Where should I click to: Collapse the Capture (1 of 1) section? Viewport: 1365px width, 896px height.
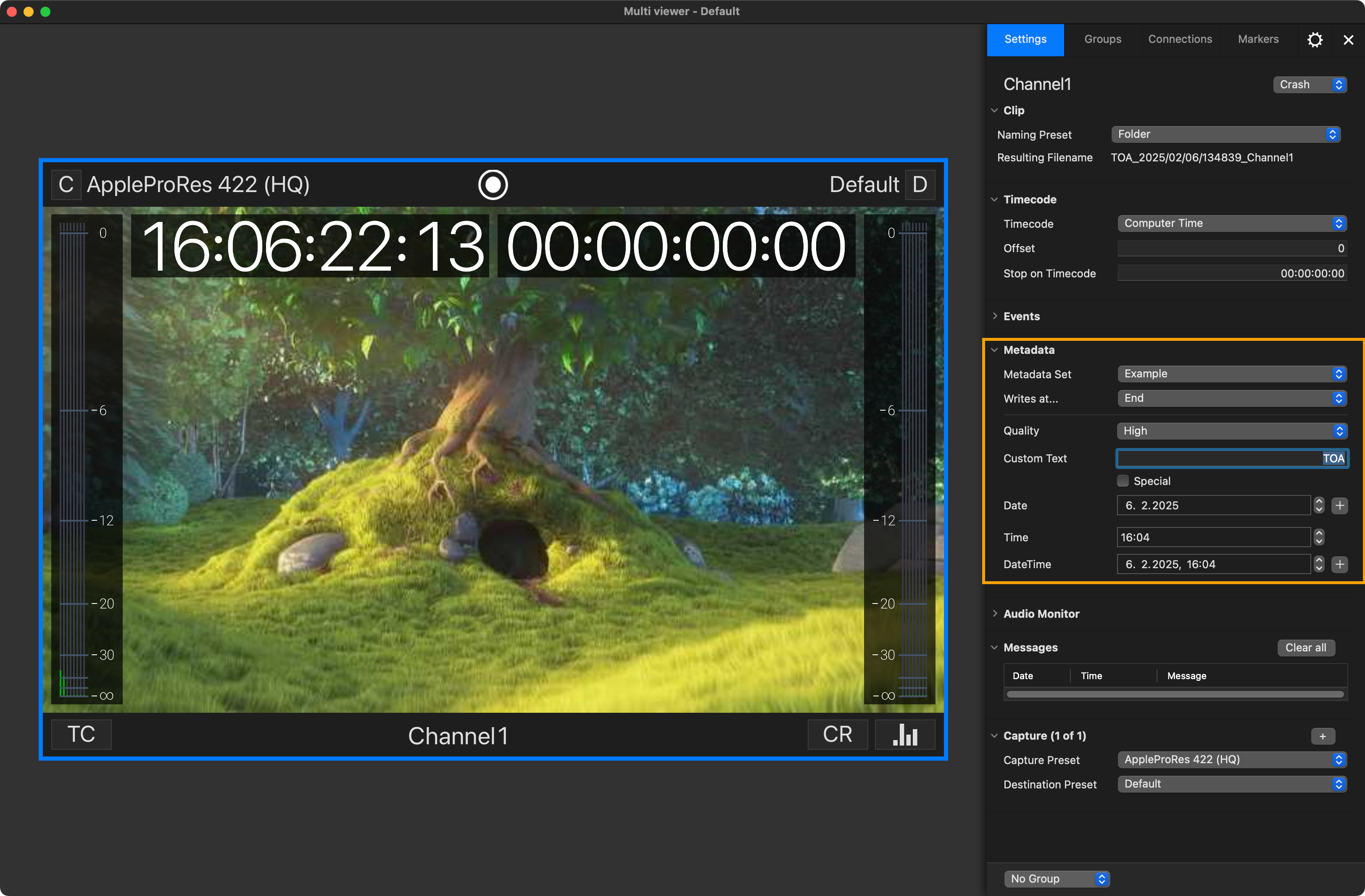click(x=994, y=736)
